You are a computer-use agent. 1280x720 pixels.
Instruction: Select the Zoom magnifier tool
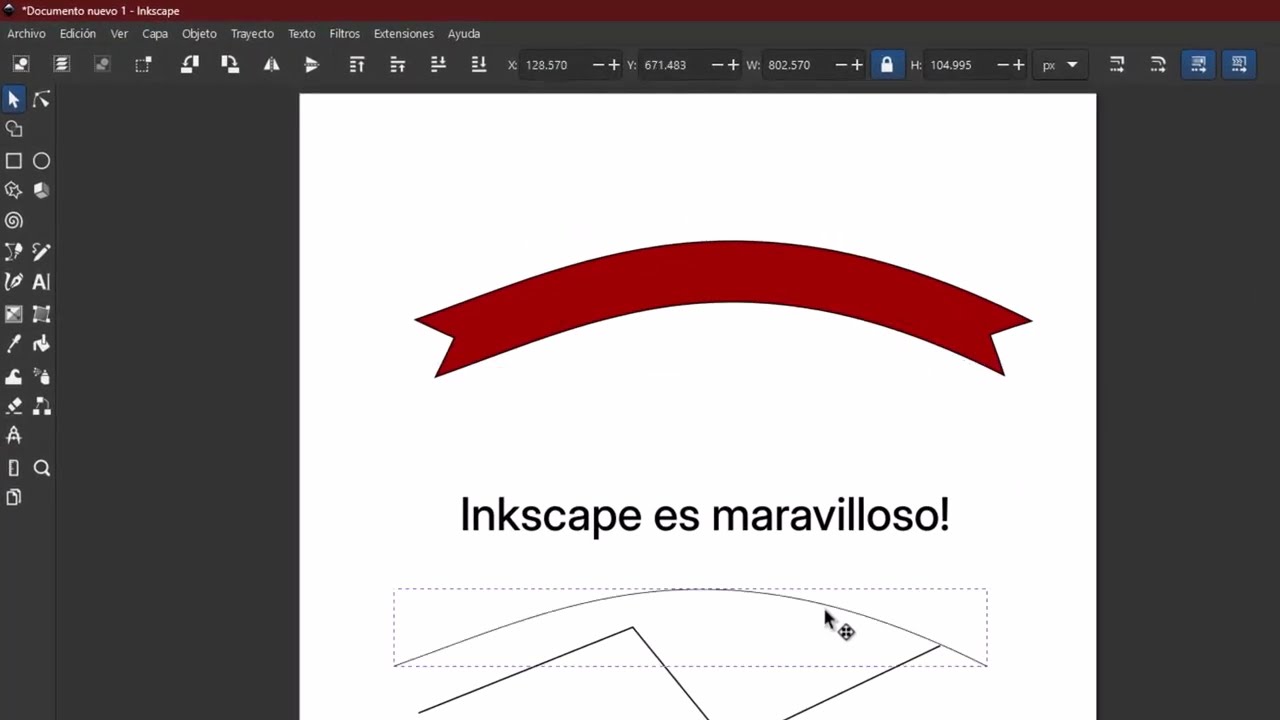coord(41,468)
